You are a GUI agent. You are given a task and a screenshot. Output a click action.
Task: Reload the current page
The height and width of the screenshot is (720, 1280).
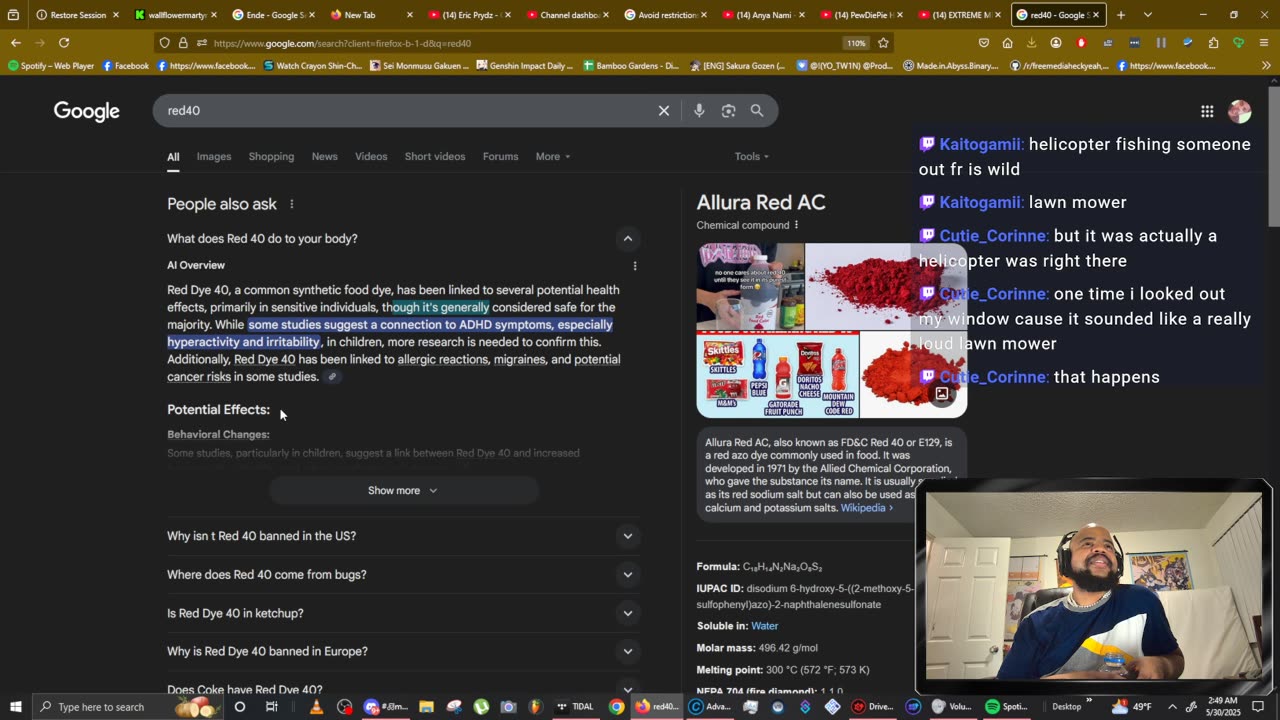(x=64, y=43)
